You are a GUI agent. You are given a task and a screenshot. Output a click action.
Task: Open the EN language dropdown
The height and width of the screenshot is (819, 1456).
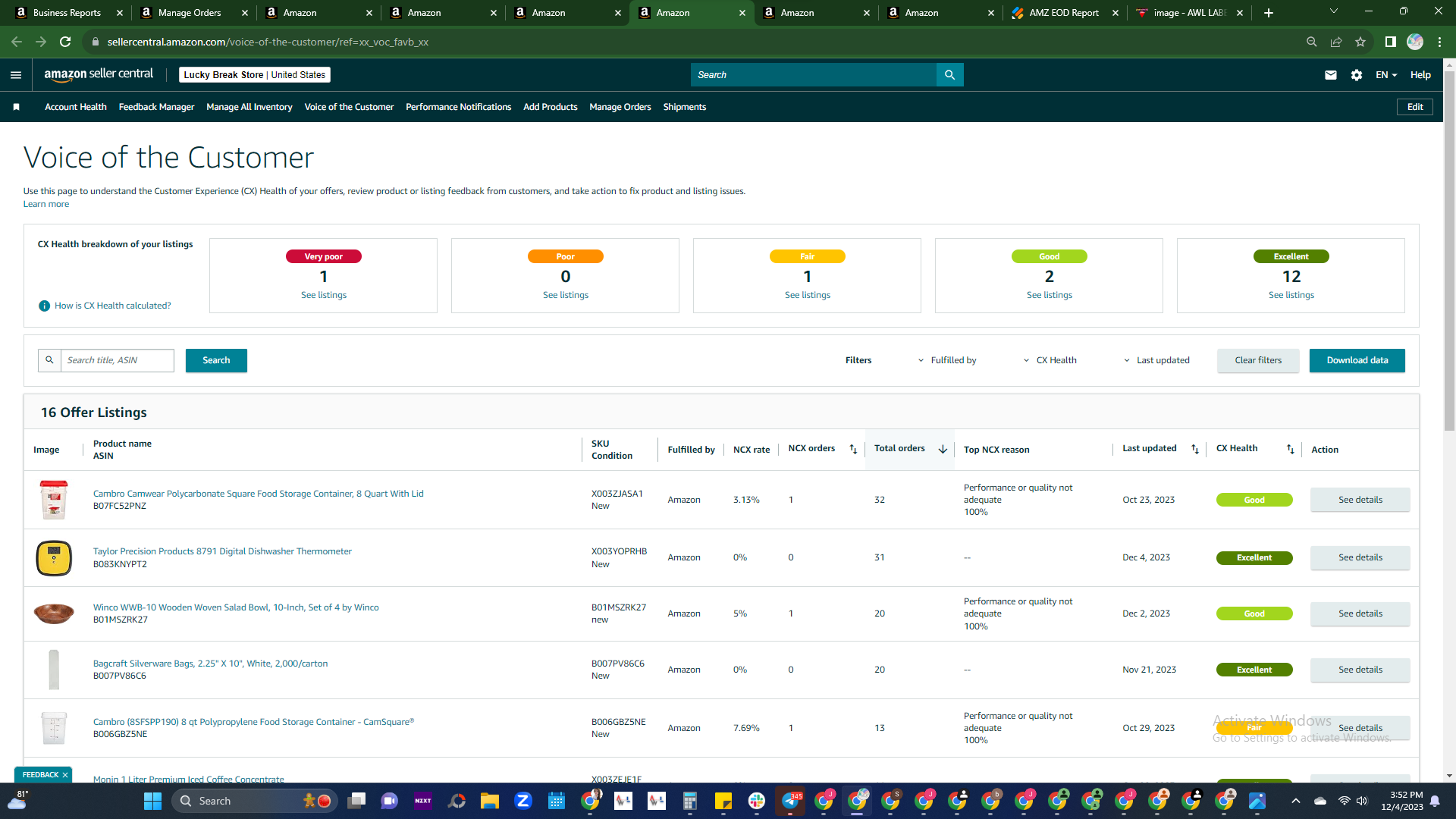[1386, 75]
